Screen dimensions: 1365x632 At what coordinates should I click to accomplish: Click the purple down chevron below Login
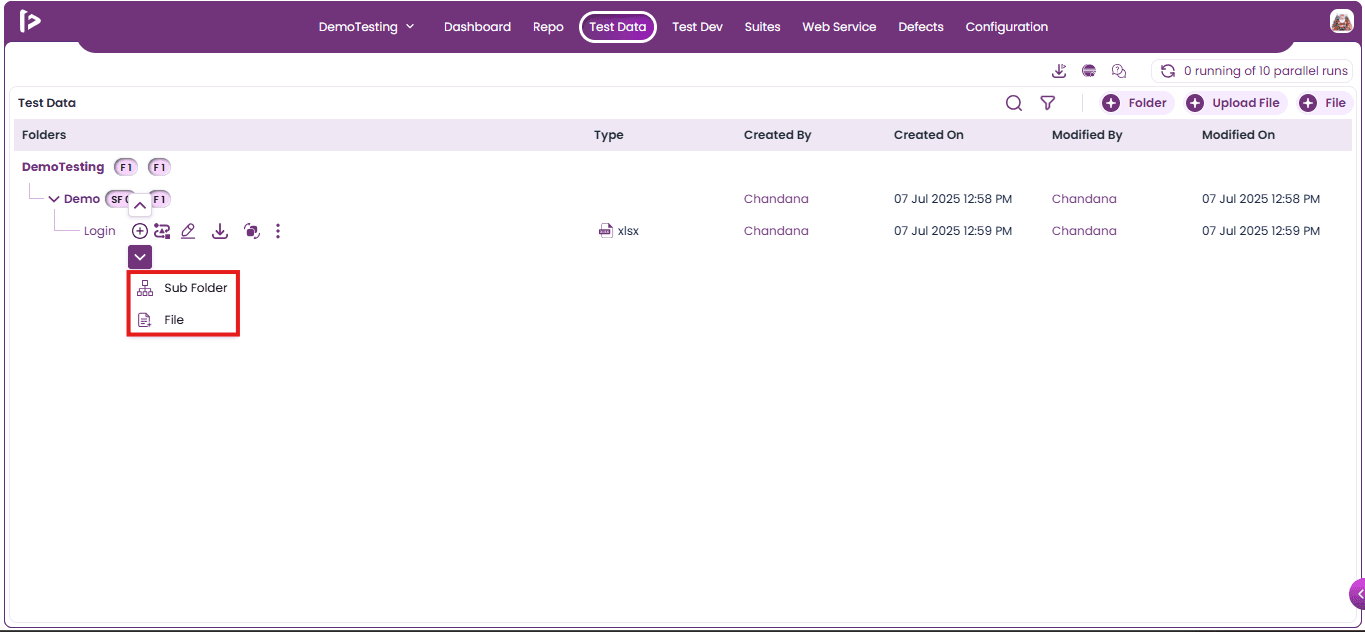[140, 257]
